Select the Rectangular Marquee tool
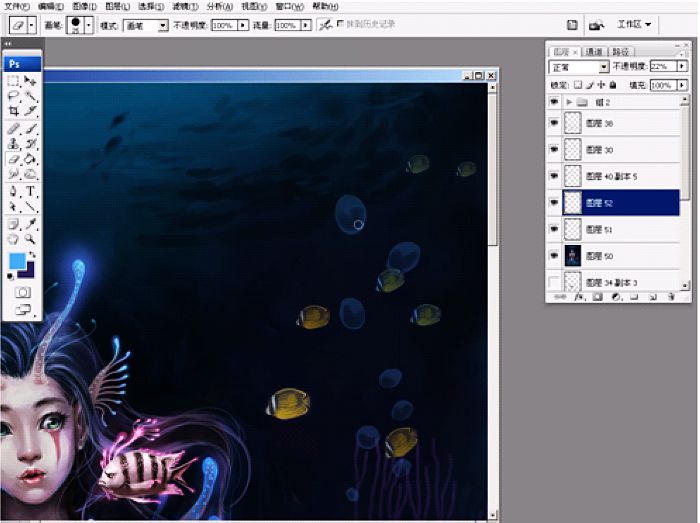The image size is (700, 523). 13,81
